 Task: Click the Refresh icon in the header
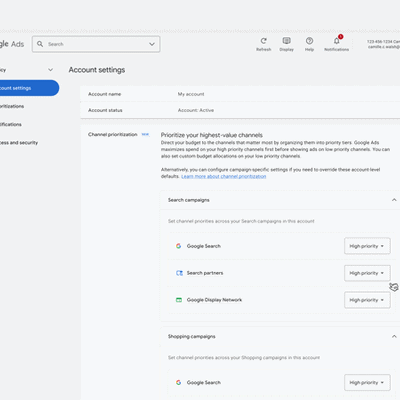pos(263,41)
